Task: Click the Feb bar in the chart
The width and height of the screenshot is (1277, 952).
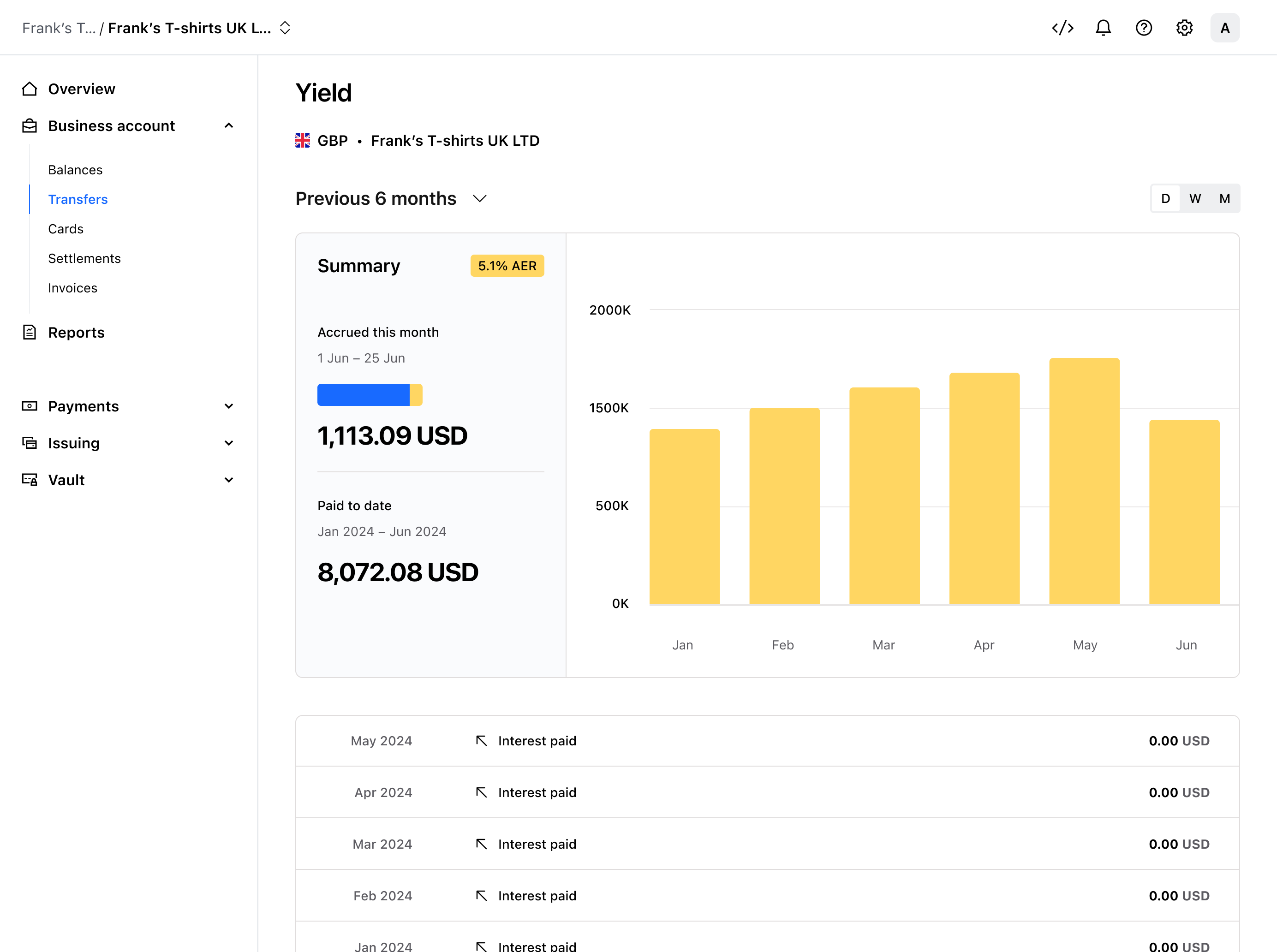Action: 784,506
